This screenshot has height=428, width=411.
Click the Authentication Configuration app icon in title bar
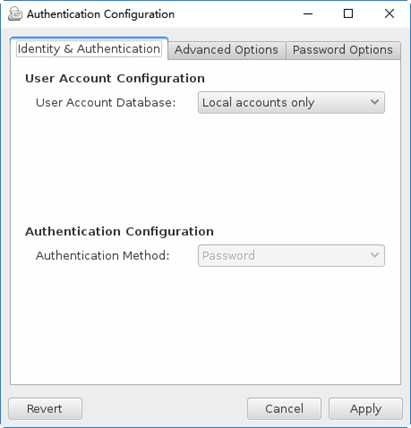pos(15,14)
